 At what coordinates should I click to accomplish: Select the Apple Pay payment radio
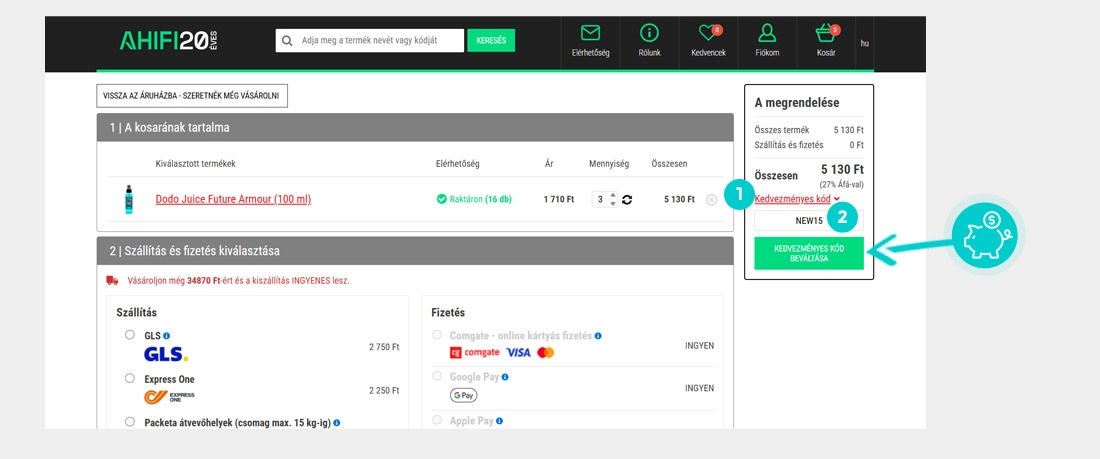[437, 420]
